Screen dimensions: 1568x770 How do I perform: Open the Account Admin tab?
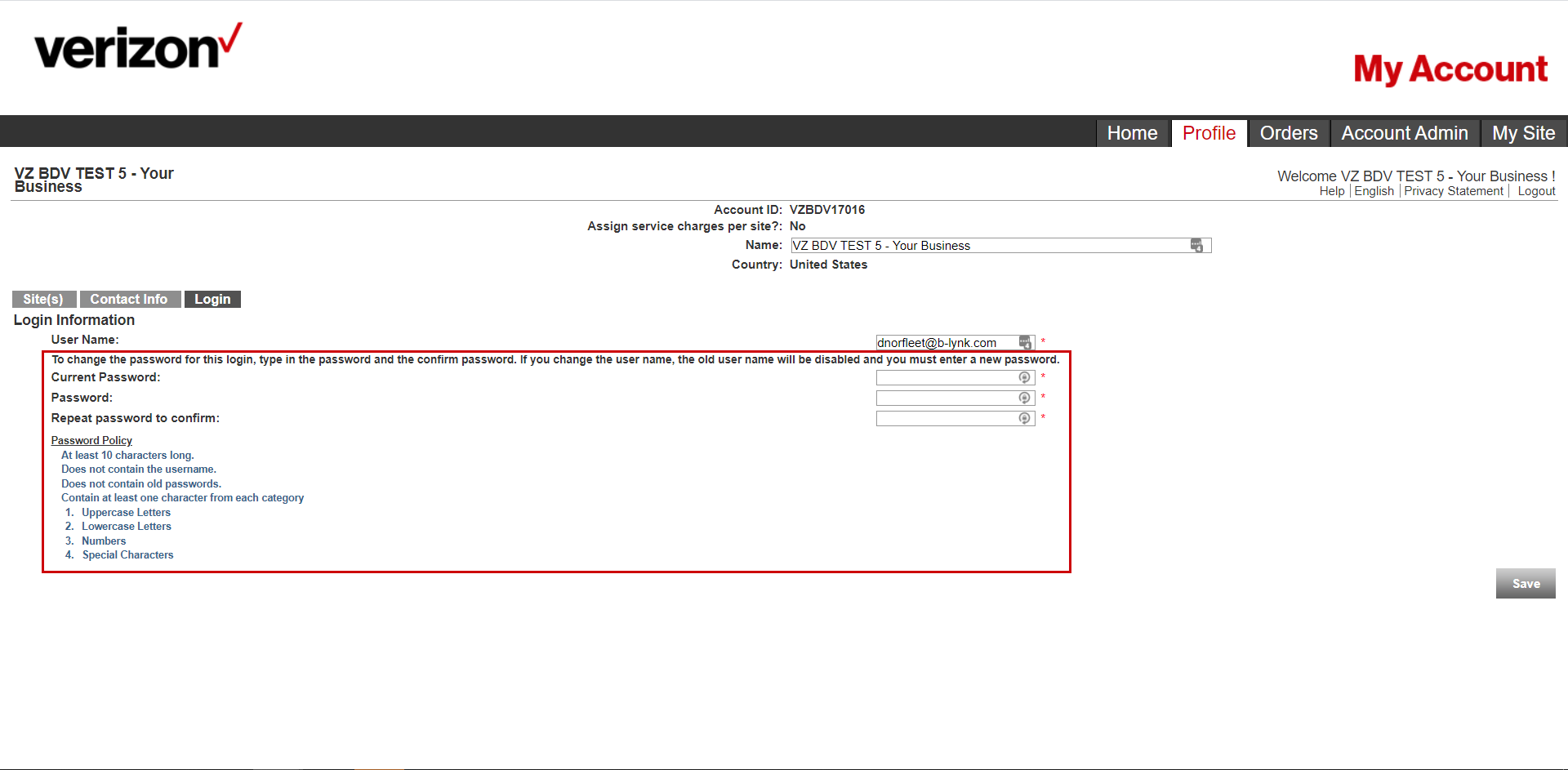pyautogui.click(x=1405, y=133)
